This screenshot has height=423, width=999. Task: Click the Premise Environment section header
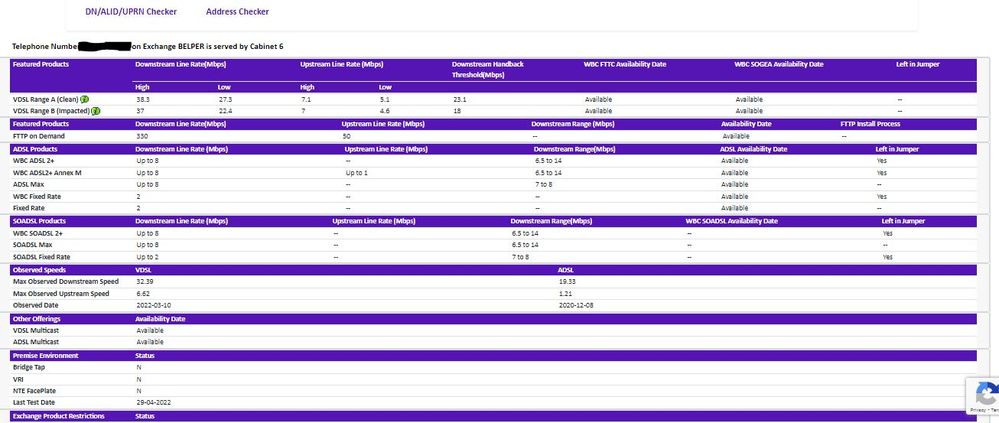click(x=45, y=355)
